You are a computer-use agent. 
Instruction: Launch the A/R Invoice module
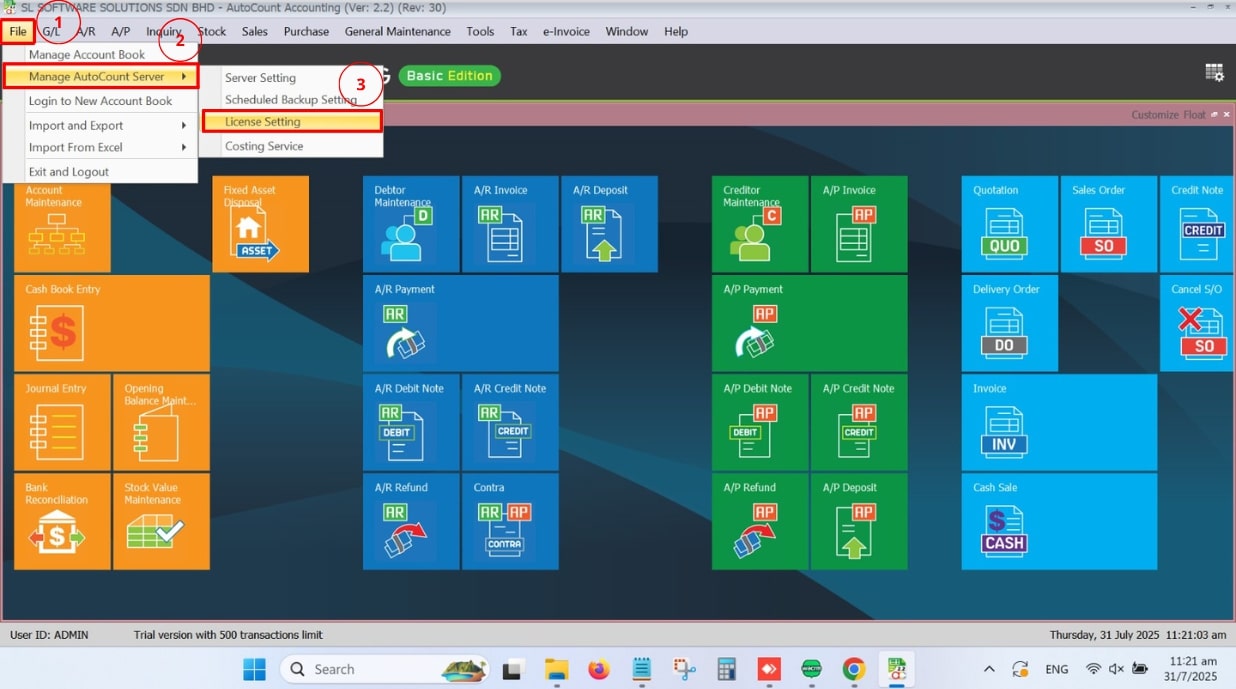(x=510, y=224)
